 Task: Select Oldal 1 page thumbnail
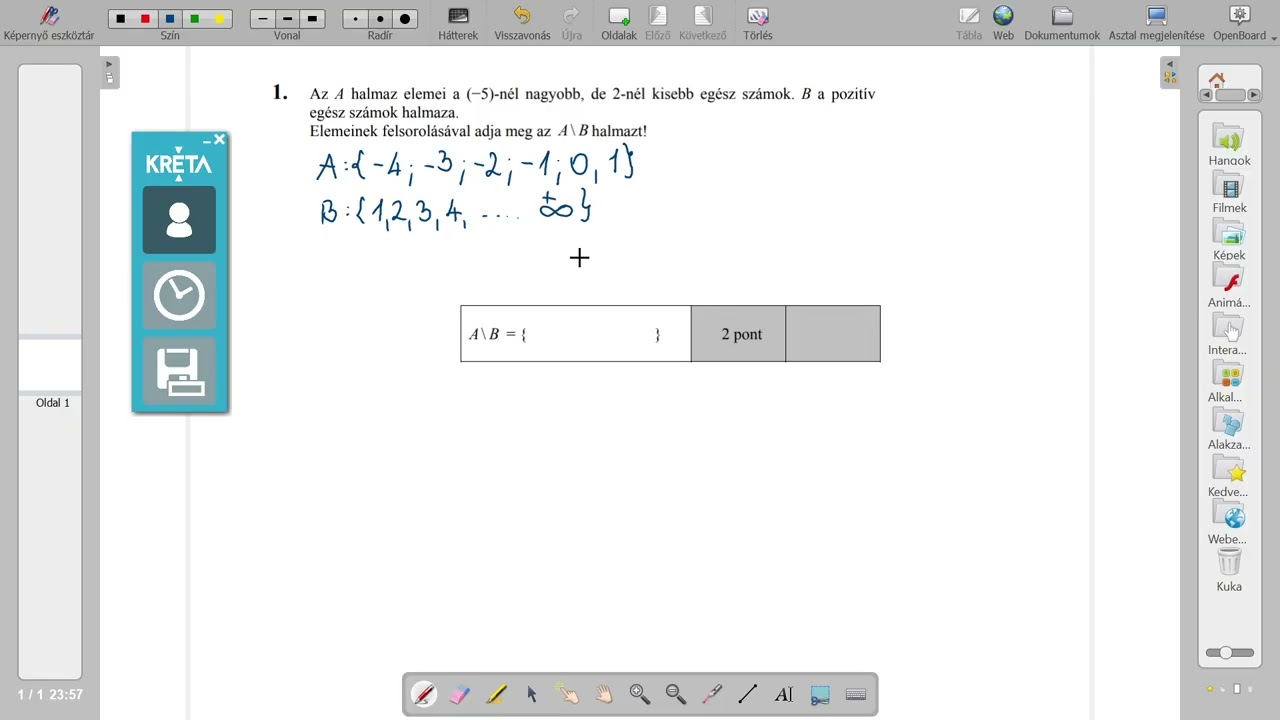tap(51, 366)
